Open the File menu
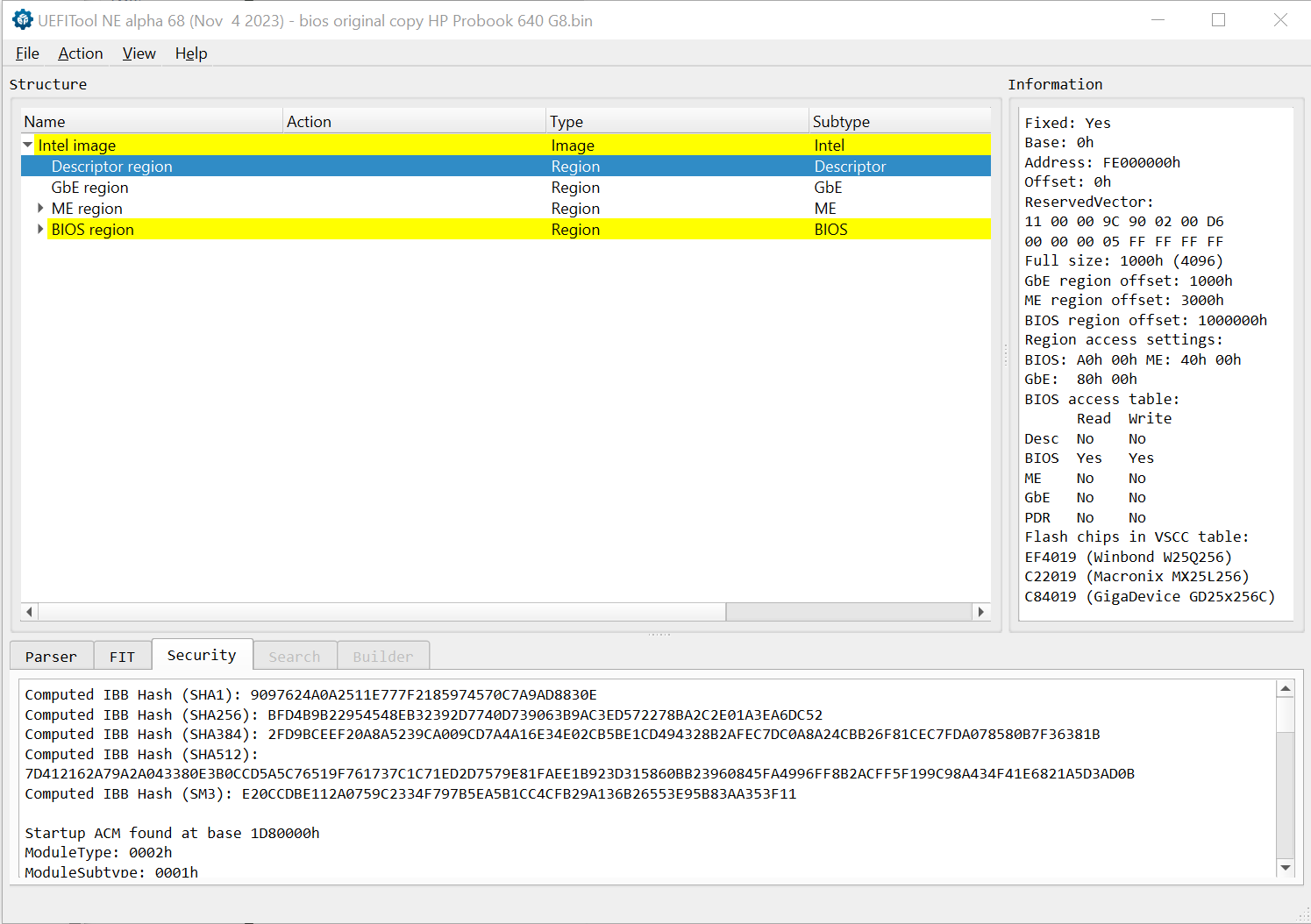The width and height of the screenshot is (1311, 924). click(27, 53)
